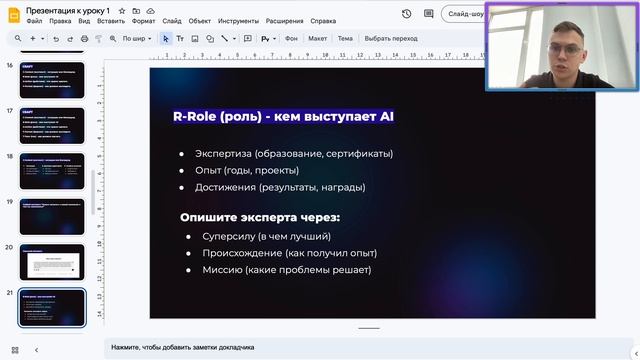The image size is (640, 360).
Task: Expand the line type dropdown arrow
Action: [234, 39]
